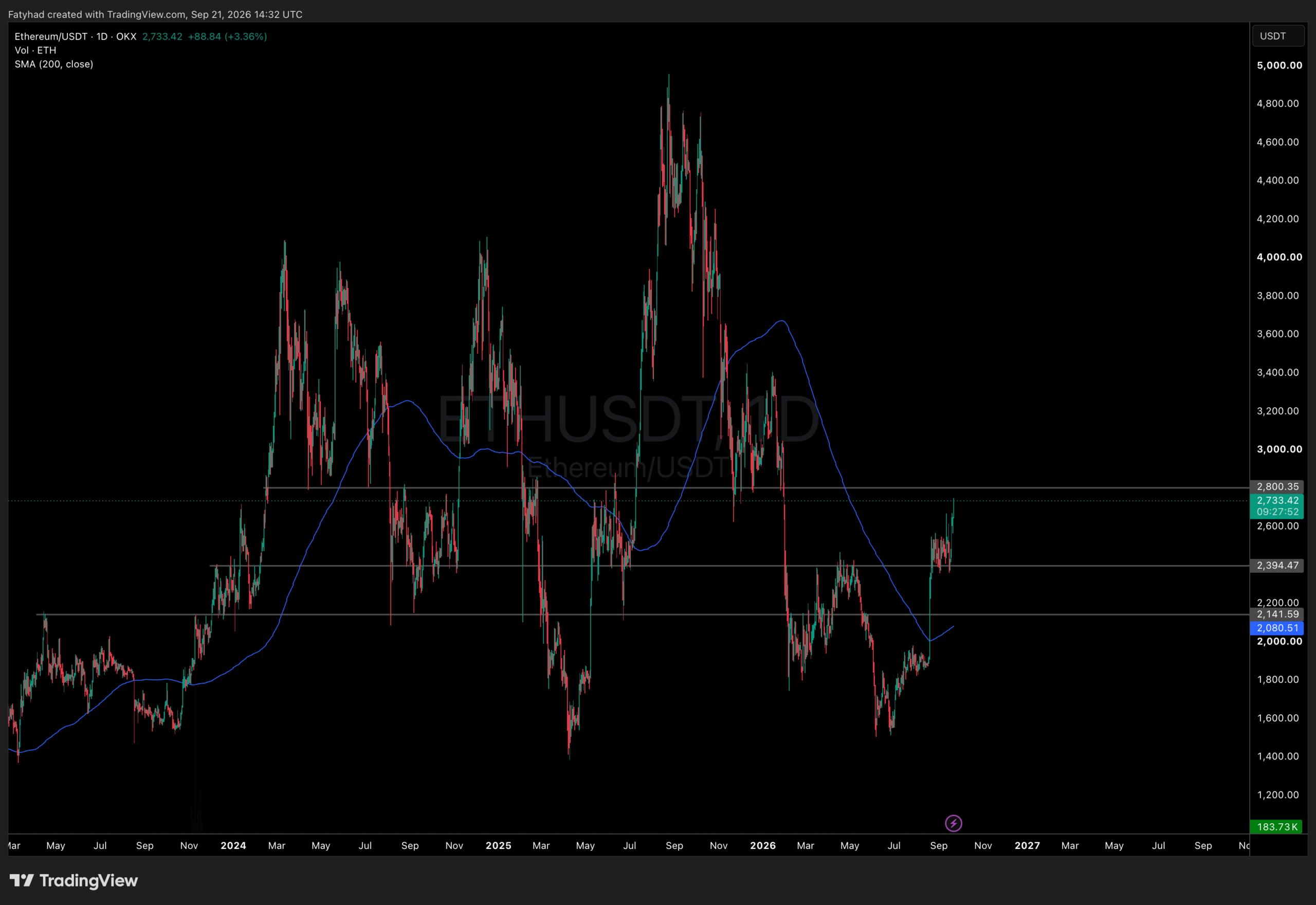Click the 2,800.35 horizontal line price label
This screenshot has height=905, width=1316.
point(1277,486)
